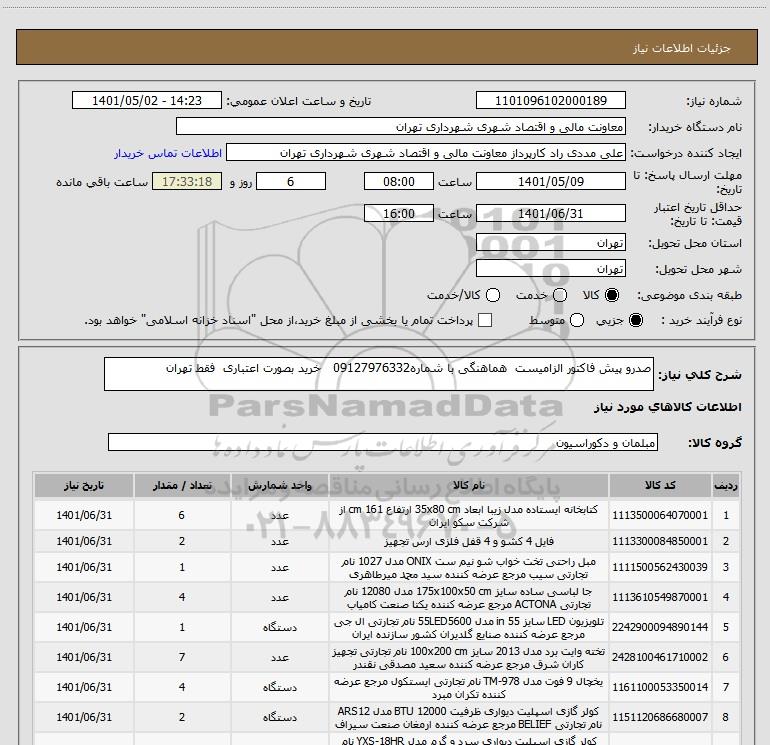This screenshot has width=770, height=745.
Task: Click the تاریخ نیاز column header
Action: (x=84, y=485)
